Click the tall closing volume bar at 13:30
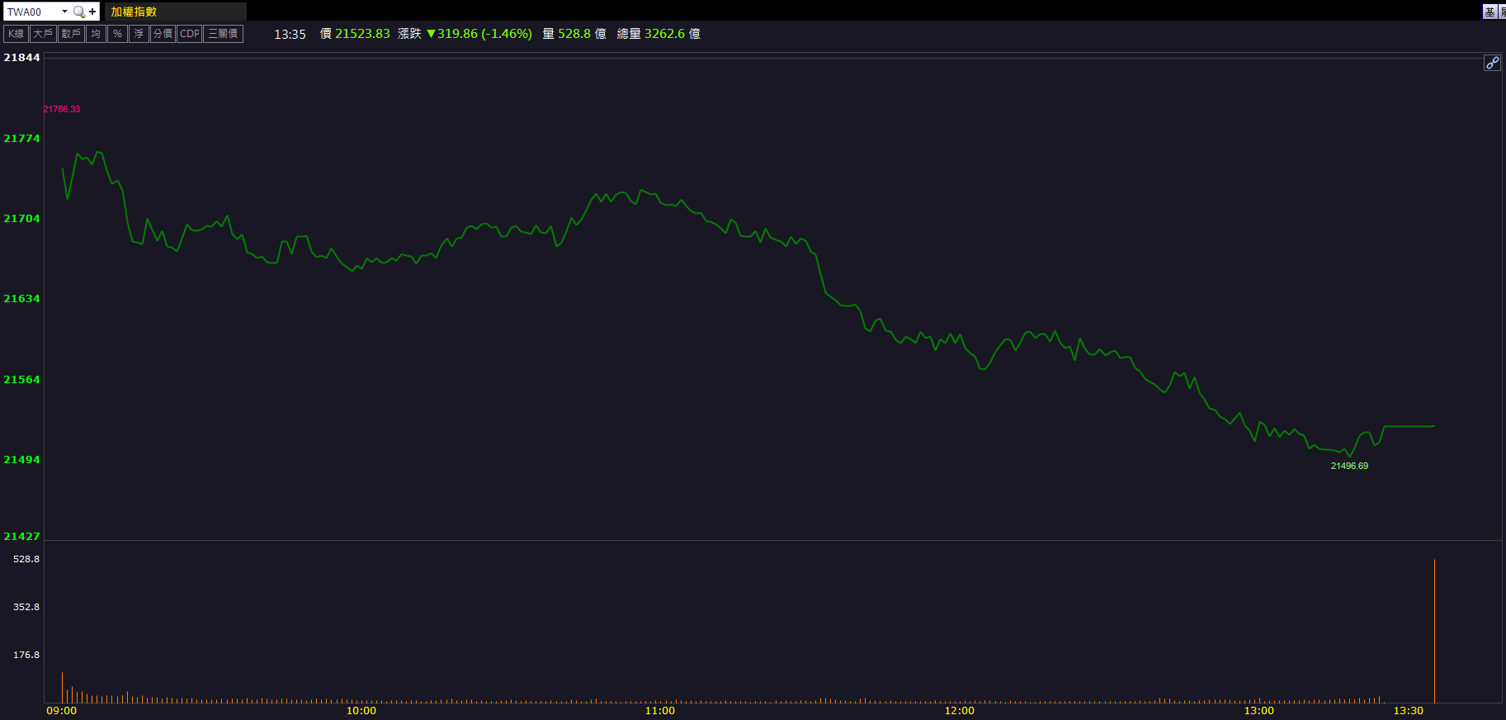The image size is (1506, 720). click(x=1435, y=631)
